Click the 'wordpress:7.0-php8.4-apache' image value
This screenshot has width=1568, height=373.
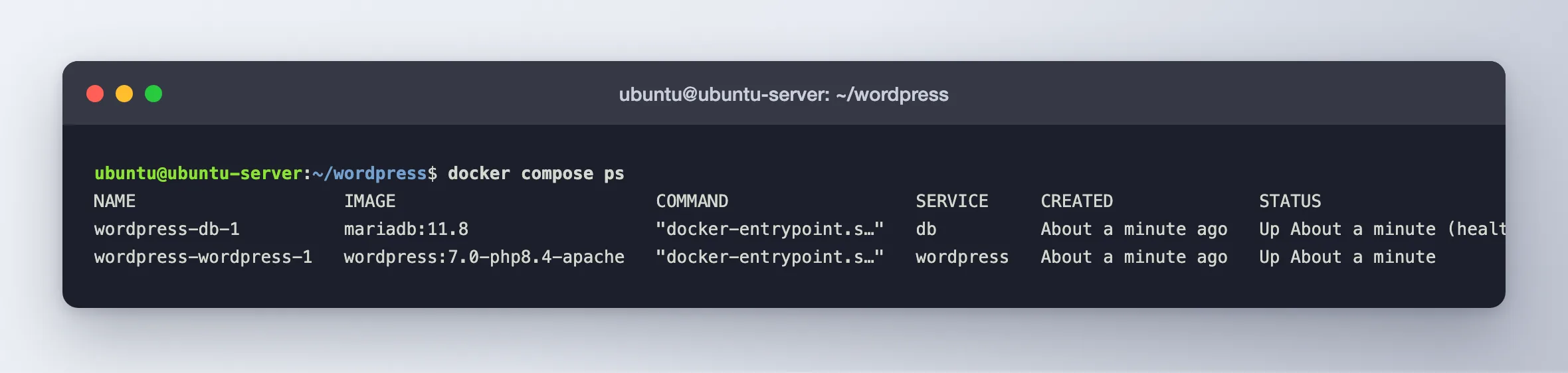[484, 257]
